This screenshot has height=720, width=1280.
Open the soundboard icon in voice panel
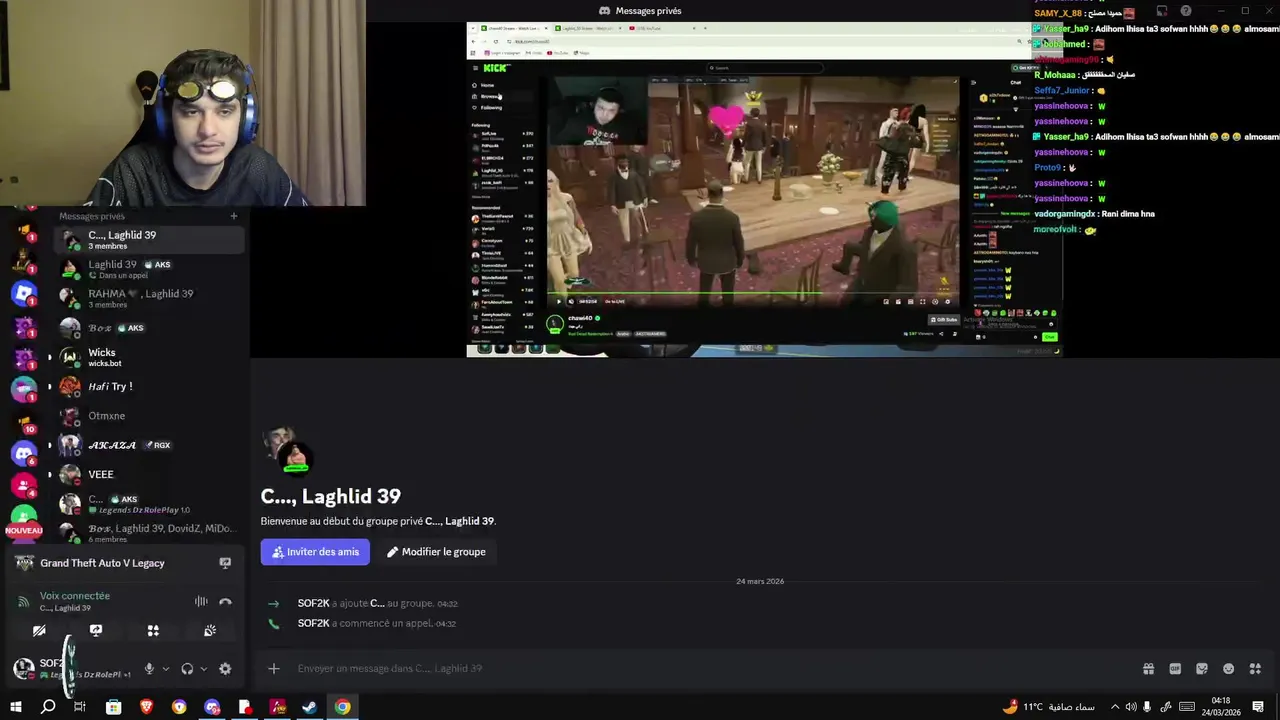coord(210,631)
